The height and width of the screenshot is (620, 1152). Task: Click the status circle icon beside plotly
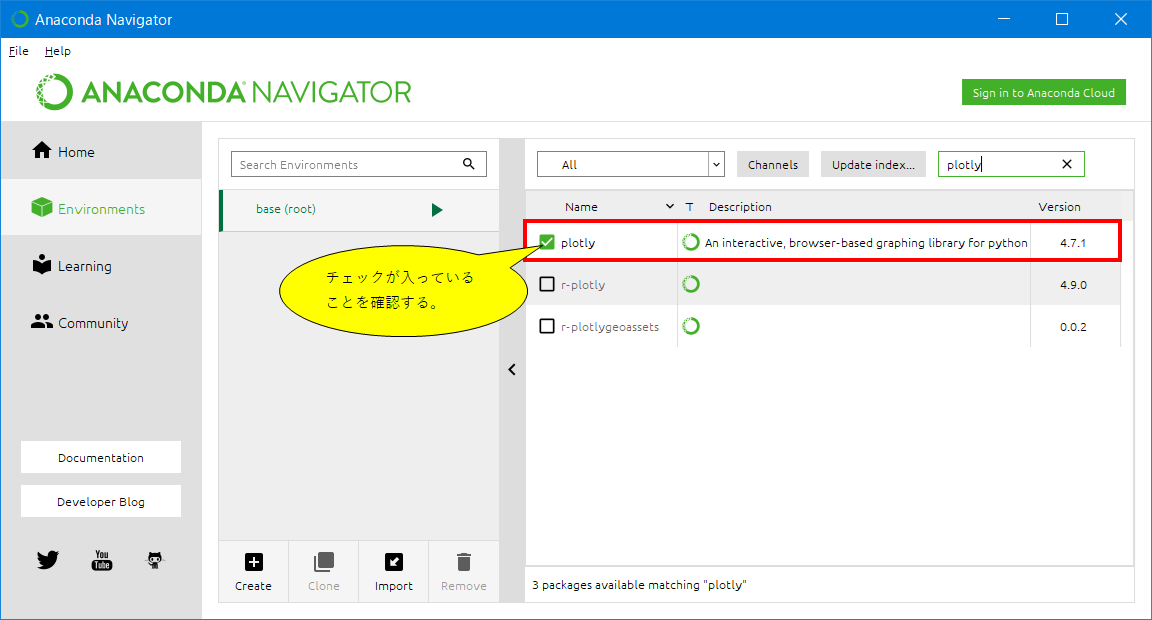pyautogui.click(x=691, y=242)
